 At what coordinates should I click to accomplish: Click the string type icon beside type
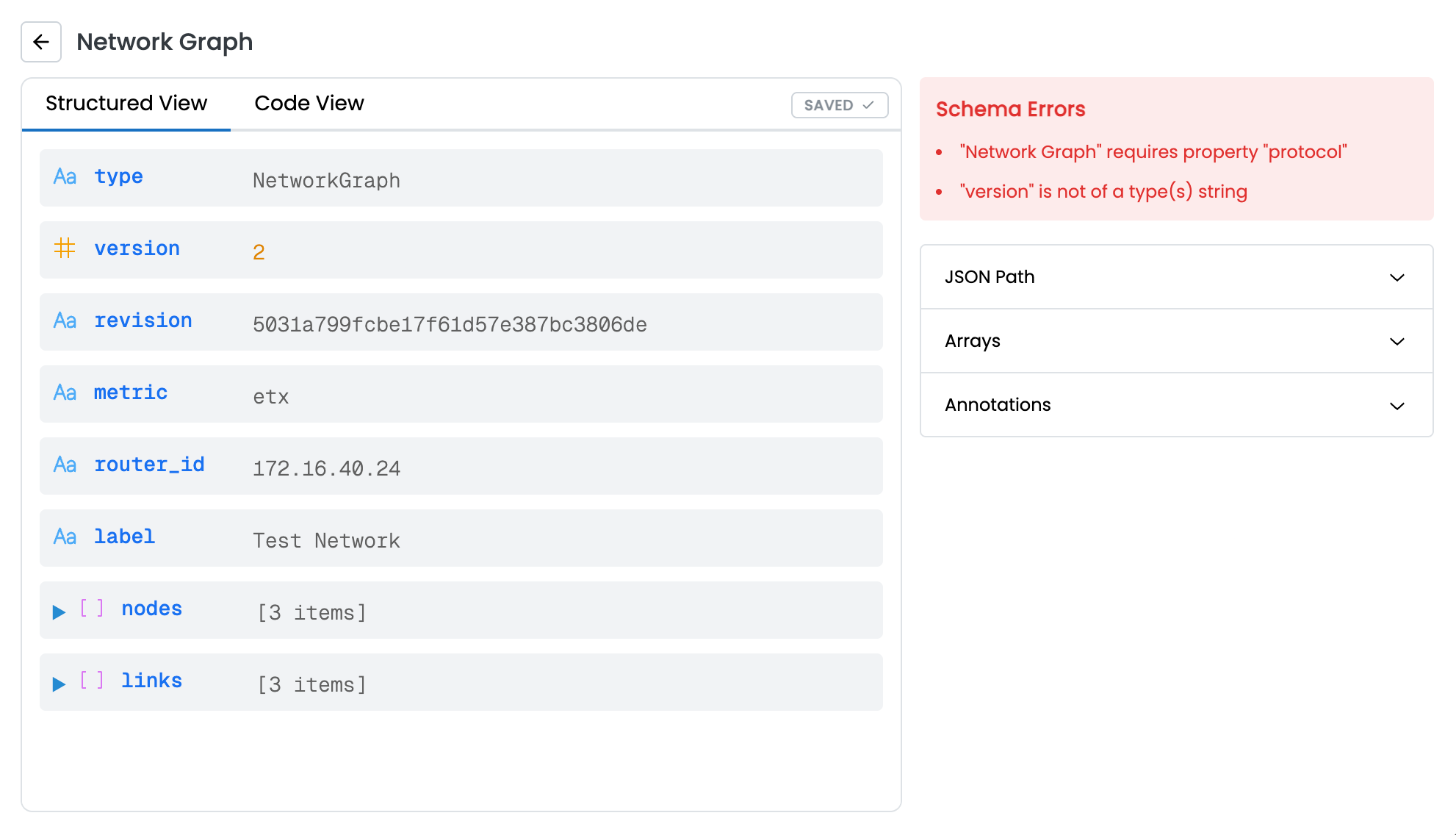coord(65,177)
